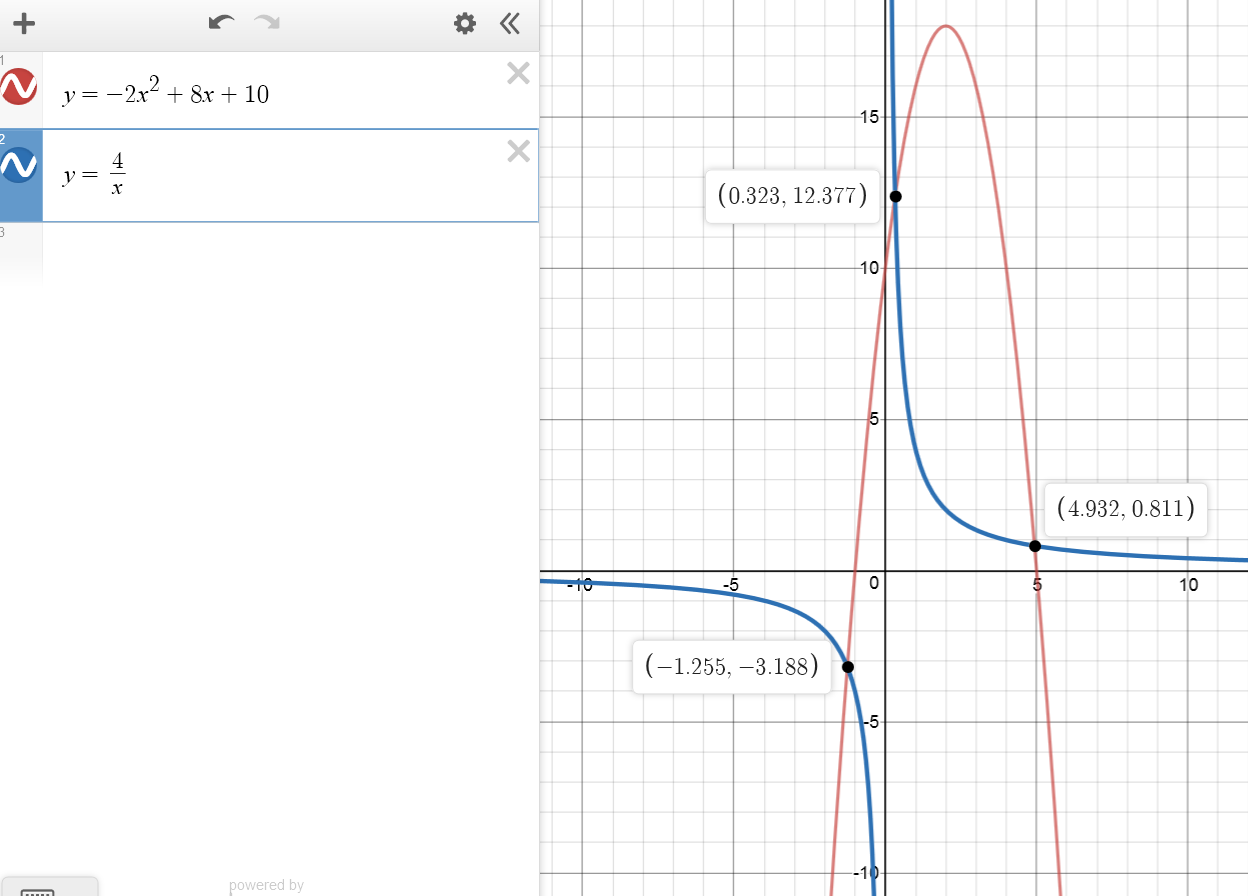Click the intersection point at (-1.255, -3.188)
Screen dimensions: 1248x896
[x=848, y=667]
